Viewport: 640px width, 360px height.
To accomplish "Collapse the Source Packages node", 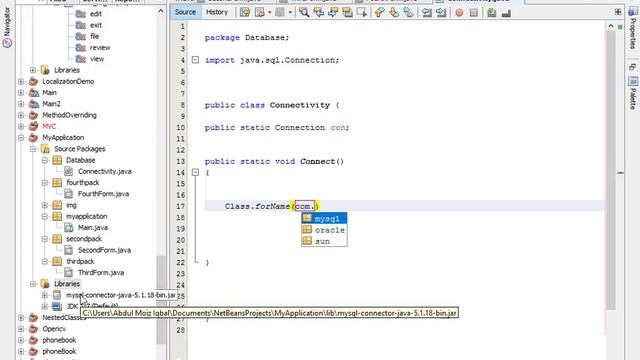I will 33,149.
